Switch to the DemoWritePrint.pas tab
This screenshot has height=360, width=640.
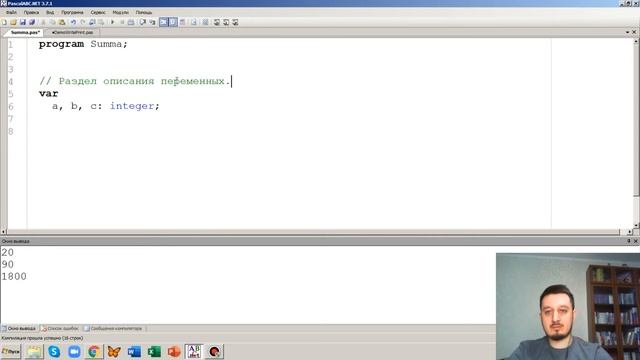(73, 32)
